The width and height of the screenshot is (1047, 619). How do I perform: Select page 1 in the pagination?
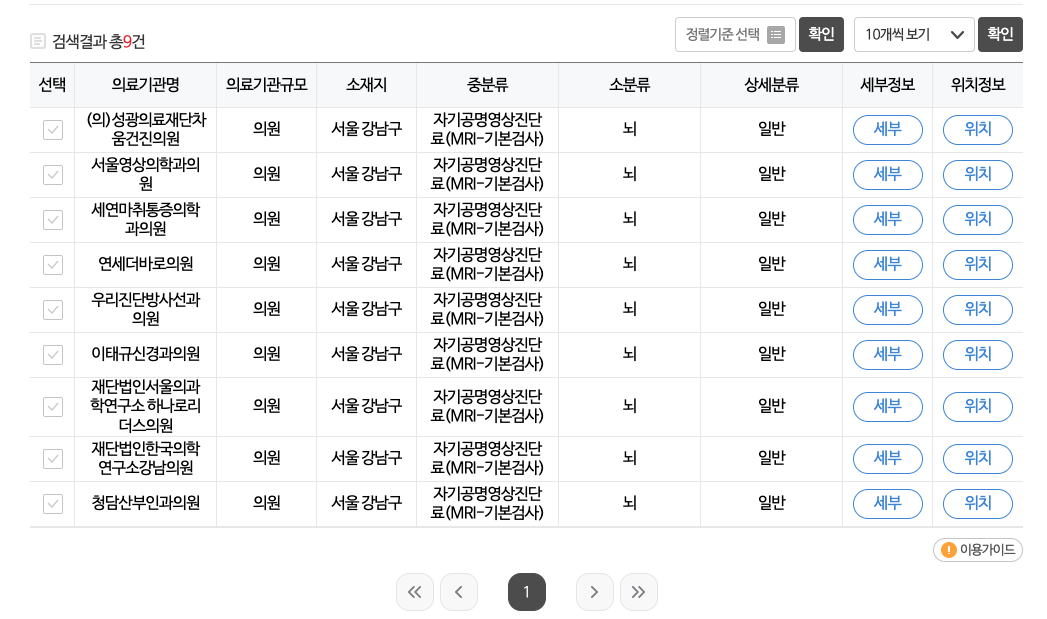(527, 592)
